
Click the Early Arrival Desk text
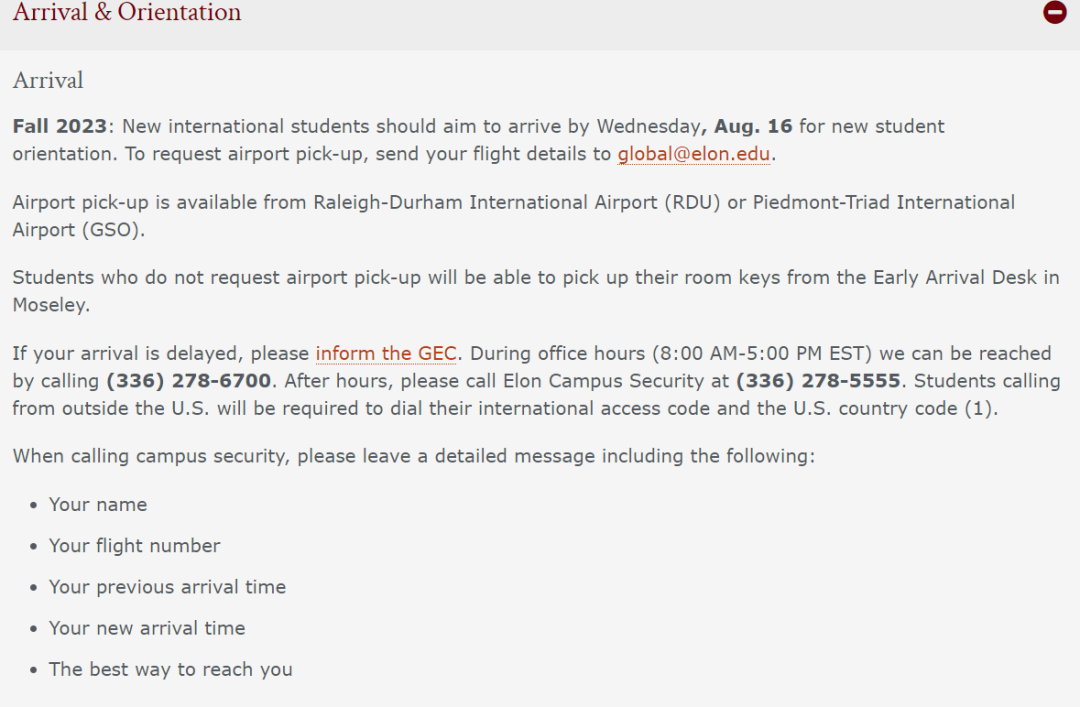point(955,278)
